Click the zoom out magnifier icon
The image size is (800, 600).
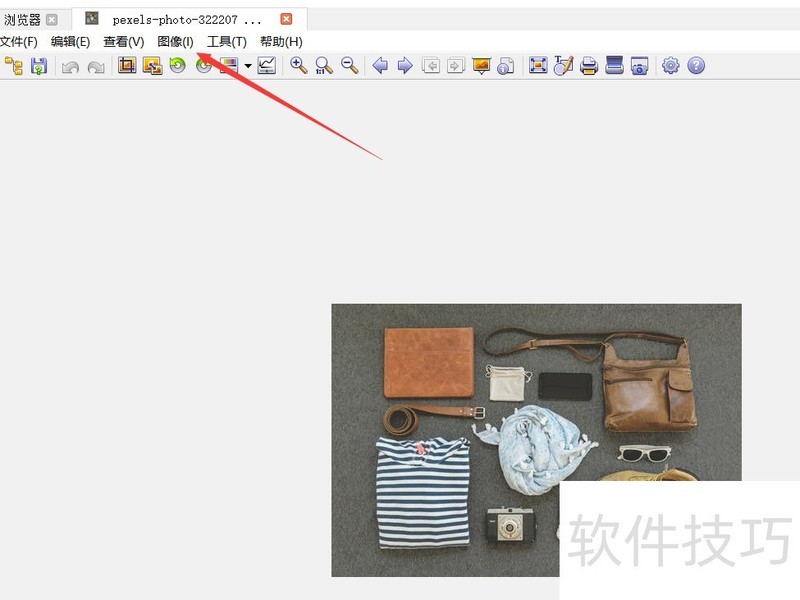click(347, 66)
